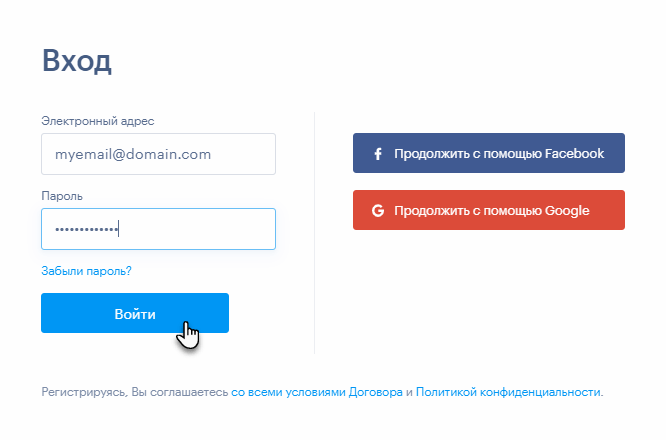Image resolution: width=666 pixels, height=440 pixels.
Task: Click the Пароль field label
Action: click(x=62, y=196)
